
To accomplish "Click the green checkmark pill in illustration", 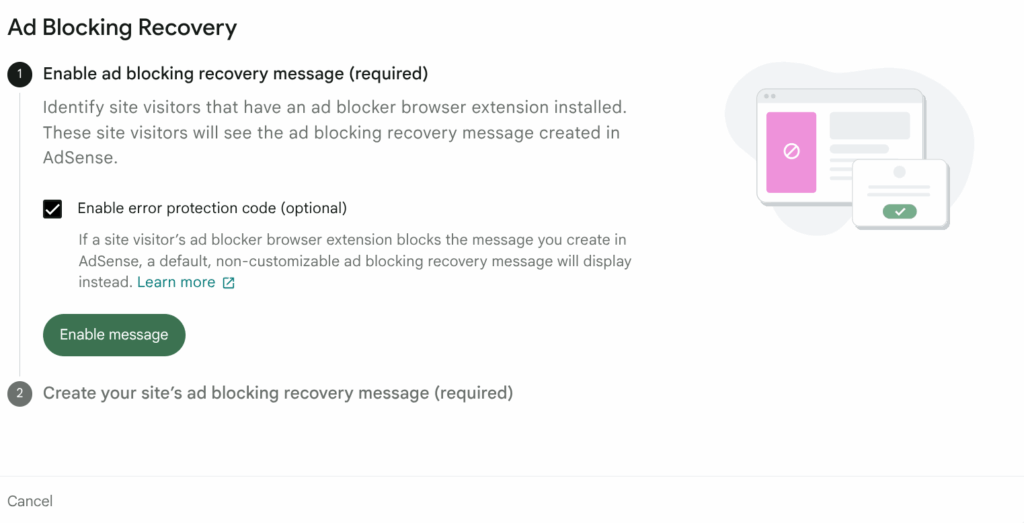I will click(x=900, y=211).
